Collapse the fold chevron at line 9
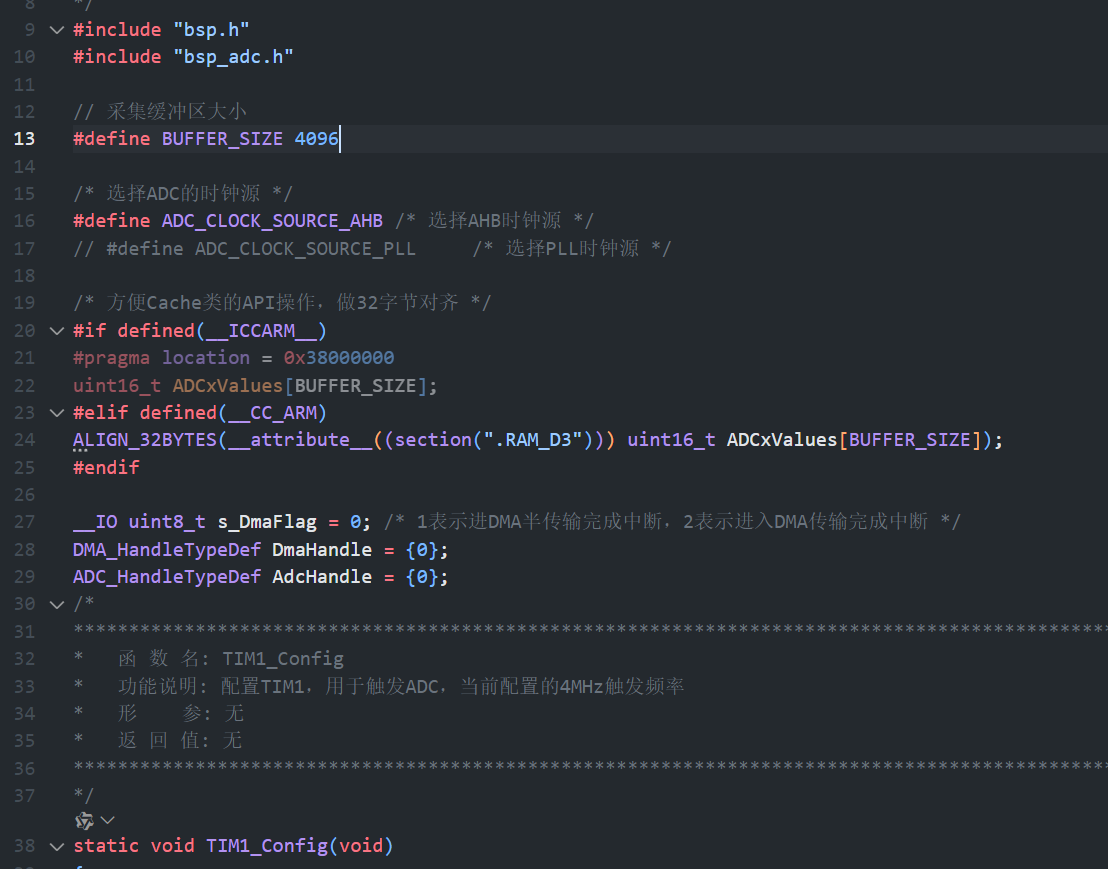 click(x=57, y=30)
